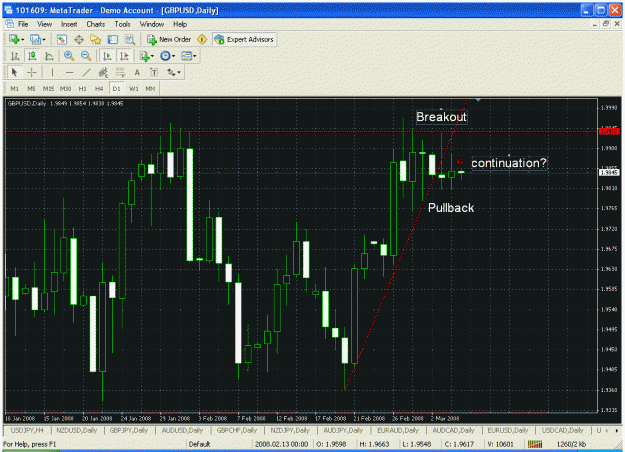625x452 pixels.
Task: Select the D1 daily timeframe
Action: coord(116,88)
